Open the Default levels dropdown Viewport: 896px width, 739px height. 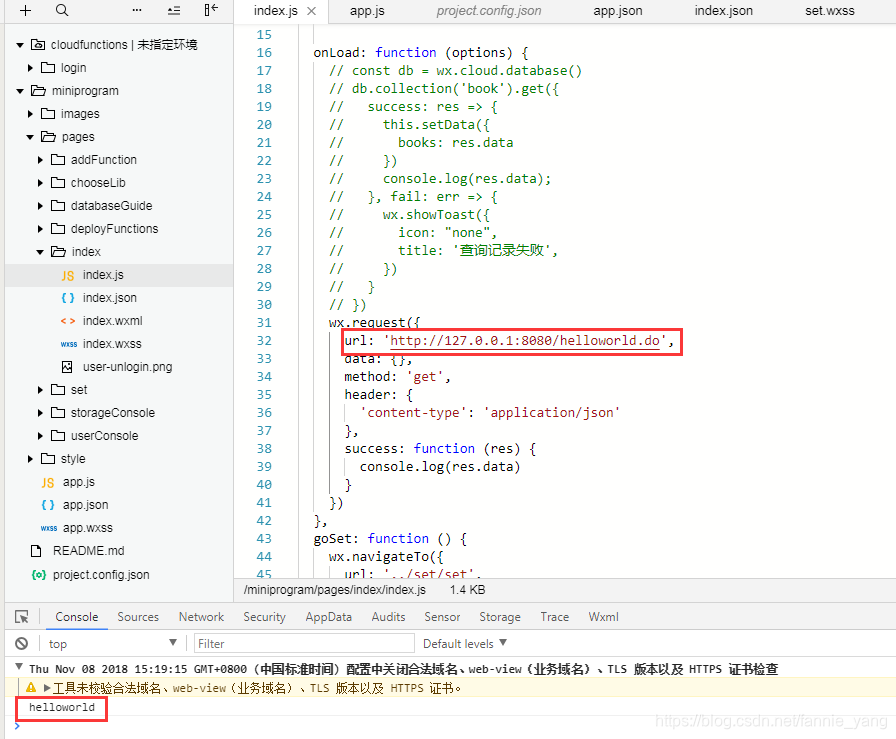pos(465,644)
